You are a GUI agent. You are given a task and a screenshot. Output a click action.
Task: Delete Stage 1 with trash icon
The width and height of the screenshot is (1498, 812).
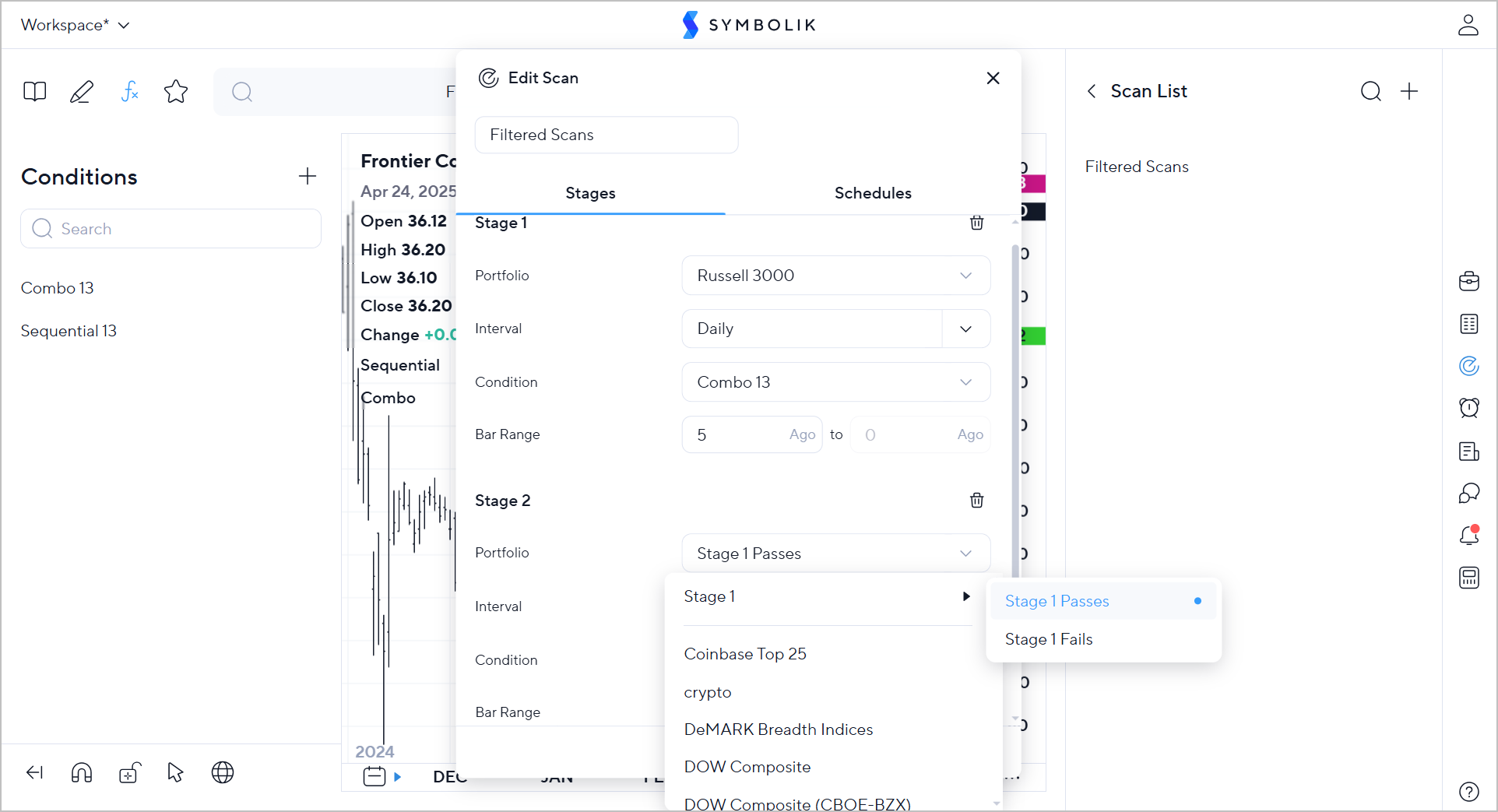coord(976,223)
